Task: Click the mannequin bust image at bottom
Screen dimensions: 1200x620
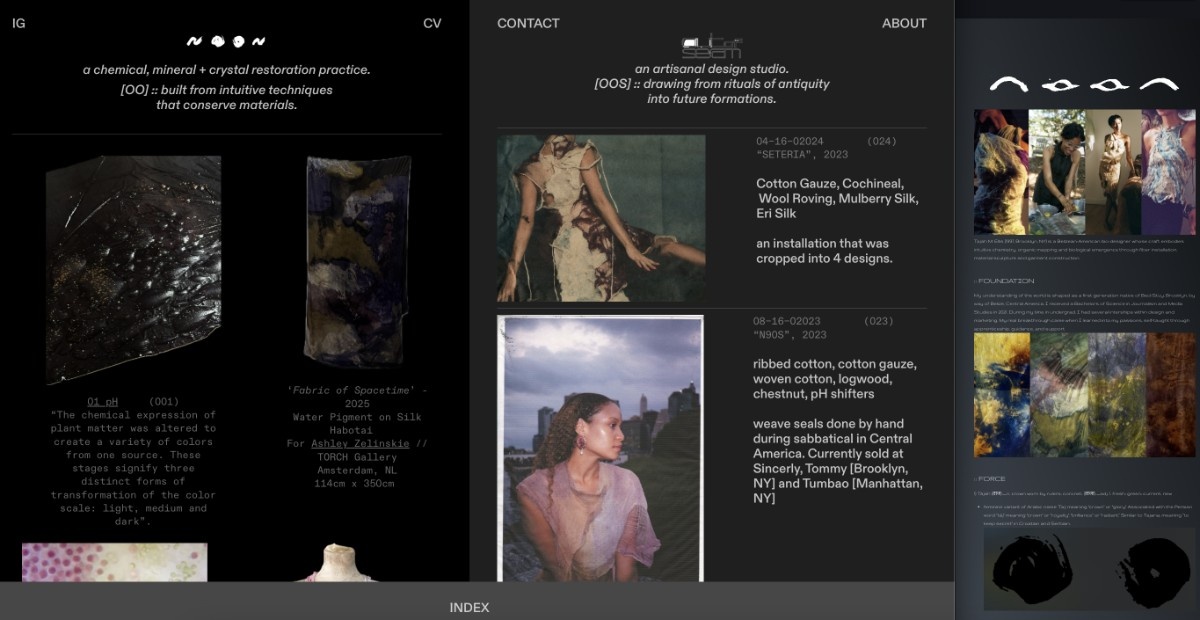Action: pyautogui.click(x=336, y=565)
